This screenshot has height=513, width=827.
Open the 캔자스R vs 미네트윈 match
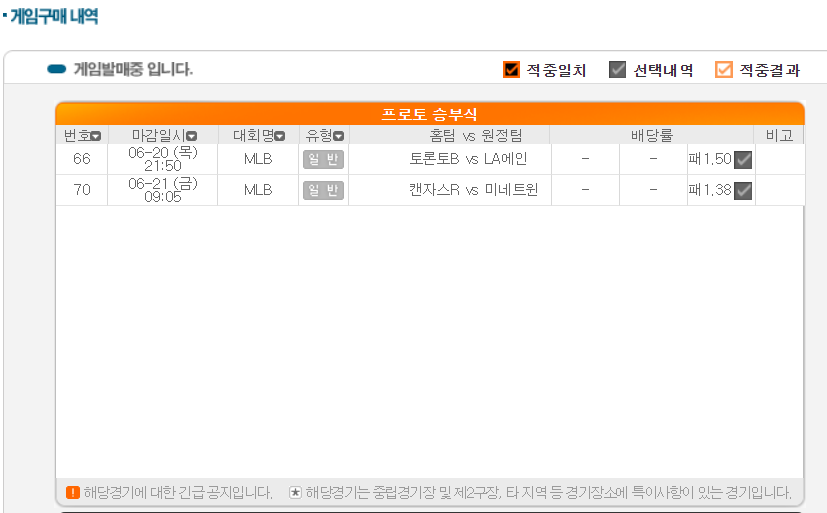[x=473, y=191]
